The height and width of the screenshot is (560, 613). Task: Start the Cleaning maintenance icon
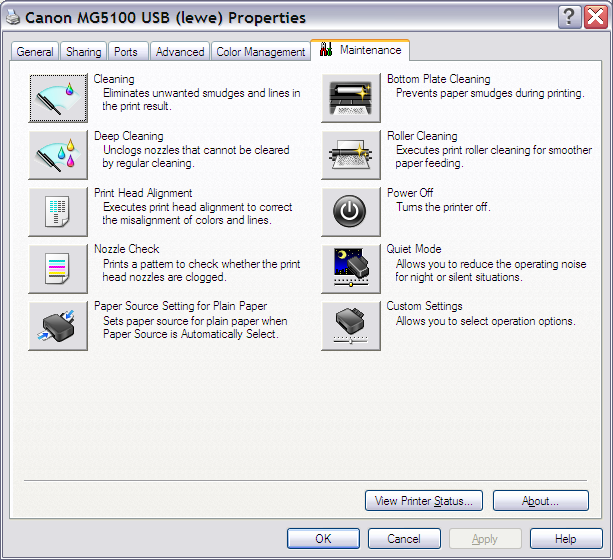point(58,98)
